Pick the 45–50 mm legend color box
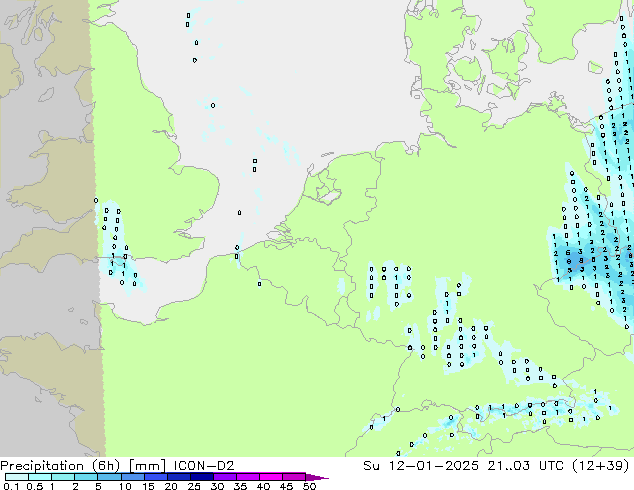Viewport: 634px width, 490px height. [294, 477]
